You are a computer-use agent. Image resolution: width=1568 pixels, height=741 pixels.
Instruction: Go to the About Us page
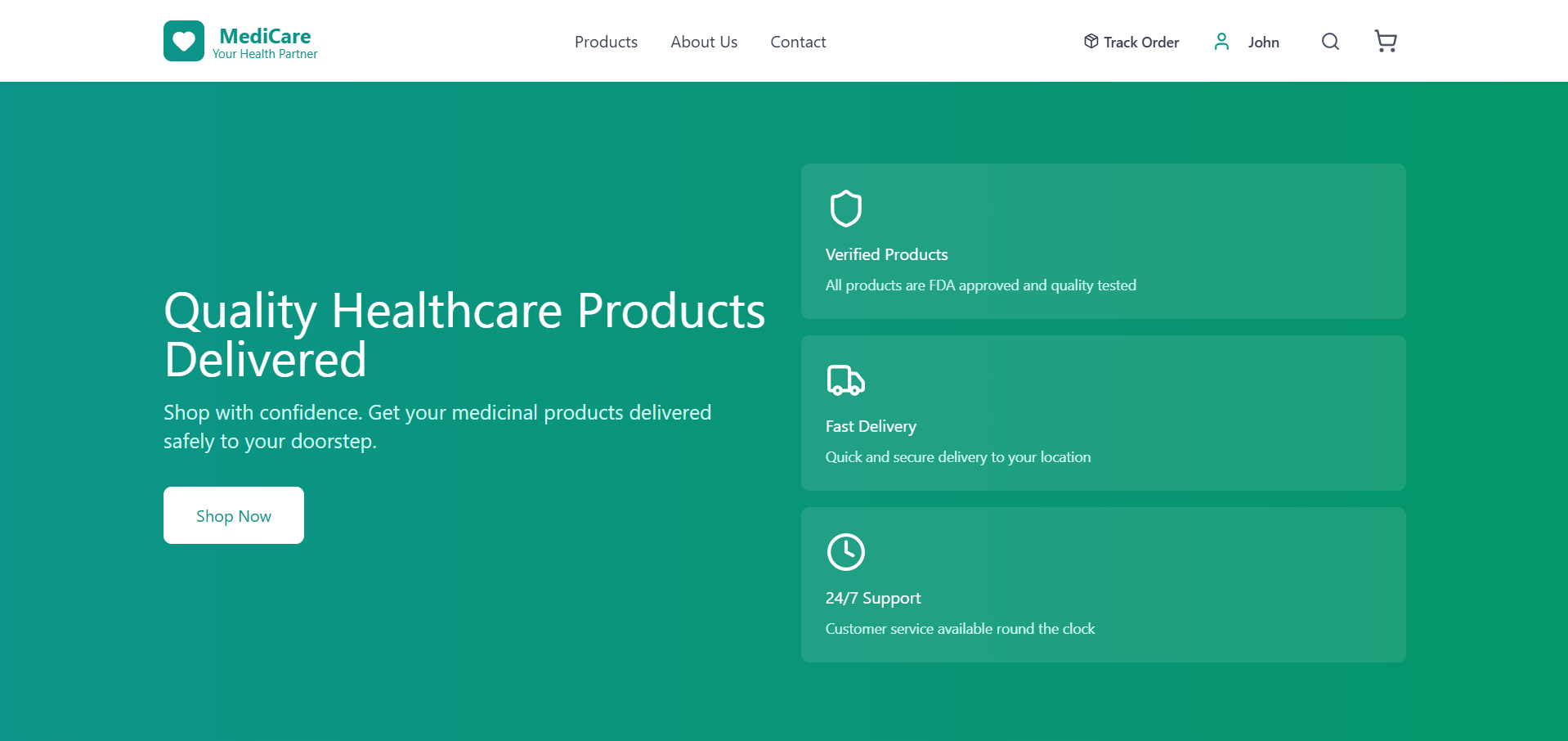point(704,42)
